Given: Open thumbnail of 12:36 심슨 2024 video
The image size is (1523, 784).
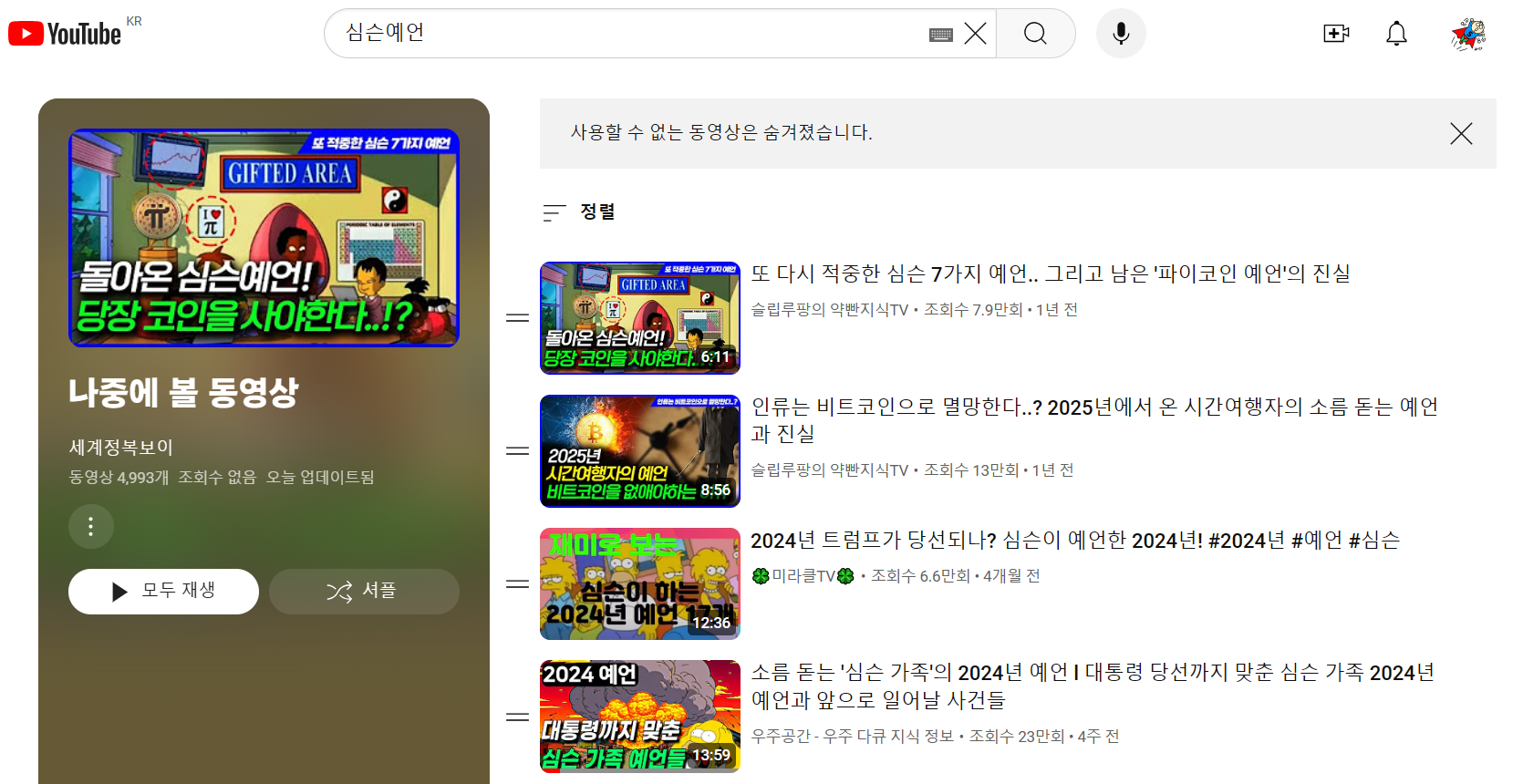Looking at the screenshot, I should tap(640, 584).
